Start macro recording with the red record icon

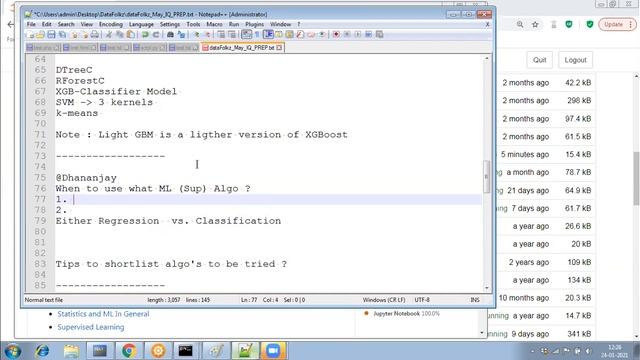point(336,35)
